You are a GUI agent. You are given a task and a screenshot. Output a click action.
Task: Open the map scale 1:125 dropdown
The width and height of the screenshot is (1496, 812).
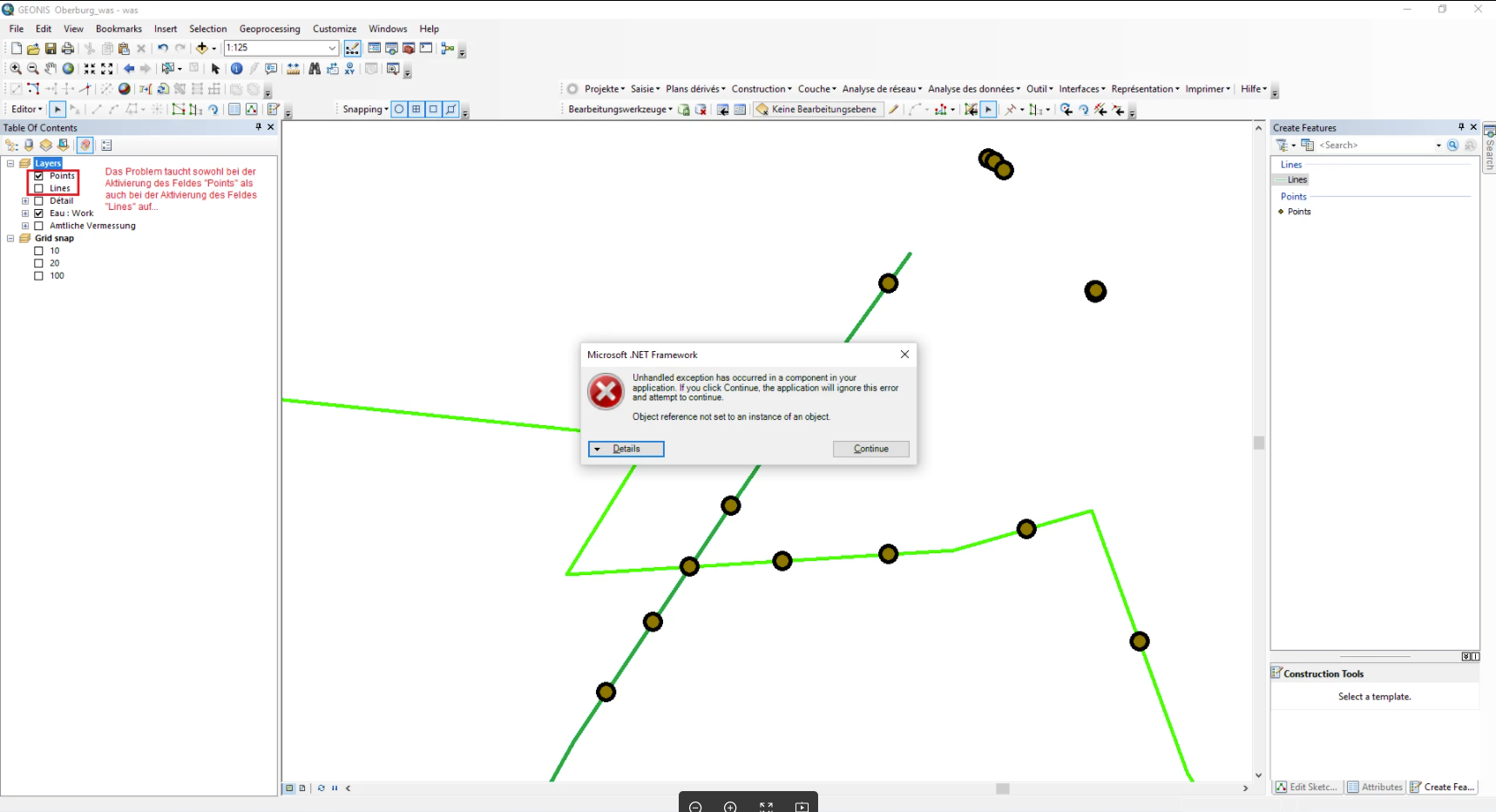pyautogui.click(x=332, y=48)
